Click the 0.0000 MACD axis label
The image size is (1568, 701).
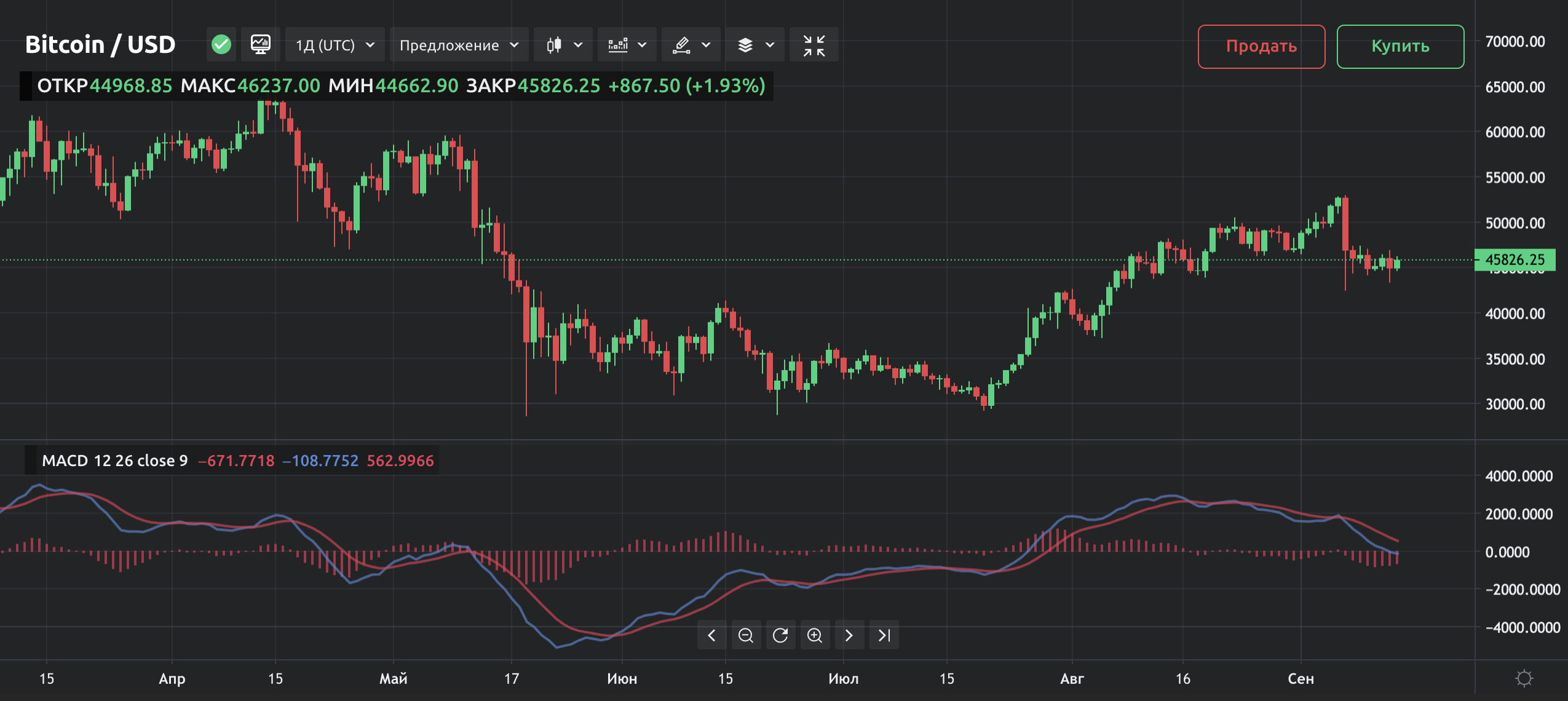click(1508, 552)
